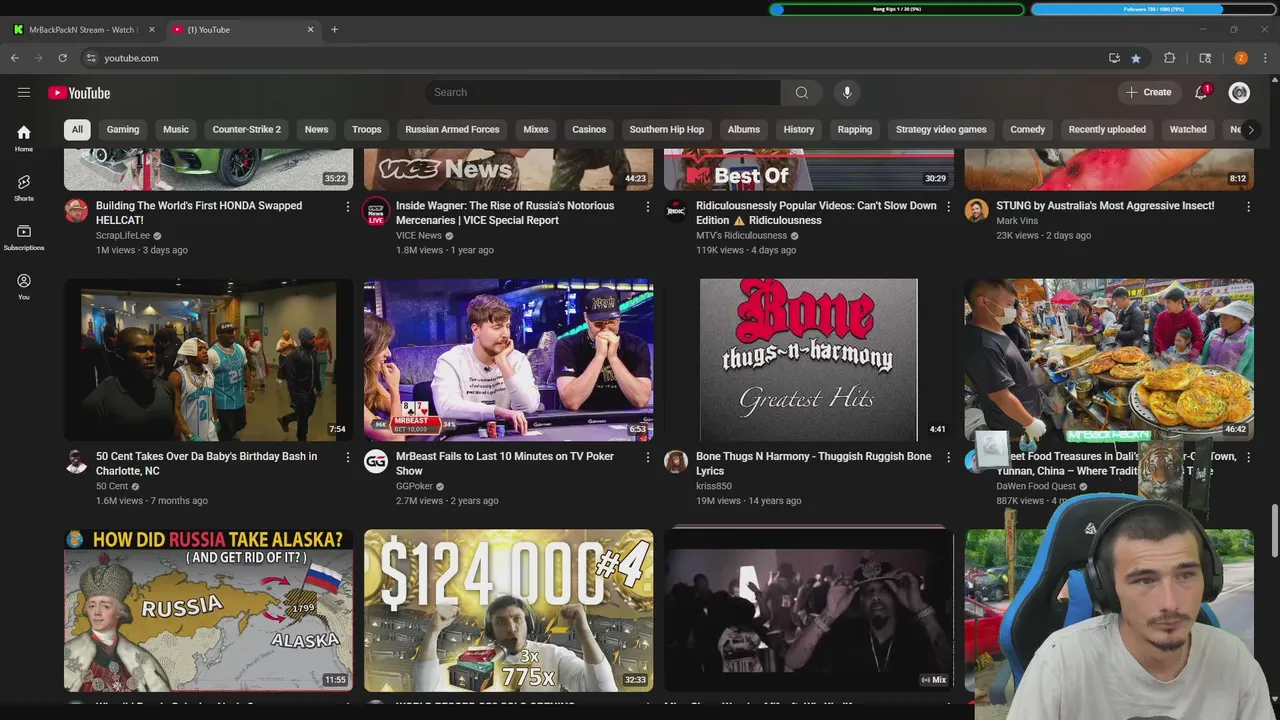Play the $124,000 #4 thumbnail

(508, 610)
